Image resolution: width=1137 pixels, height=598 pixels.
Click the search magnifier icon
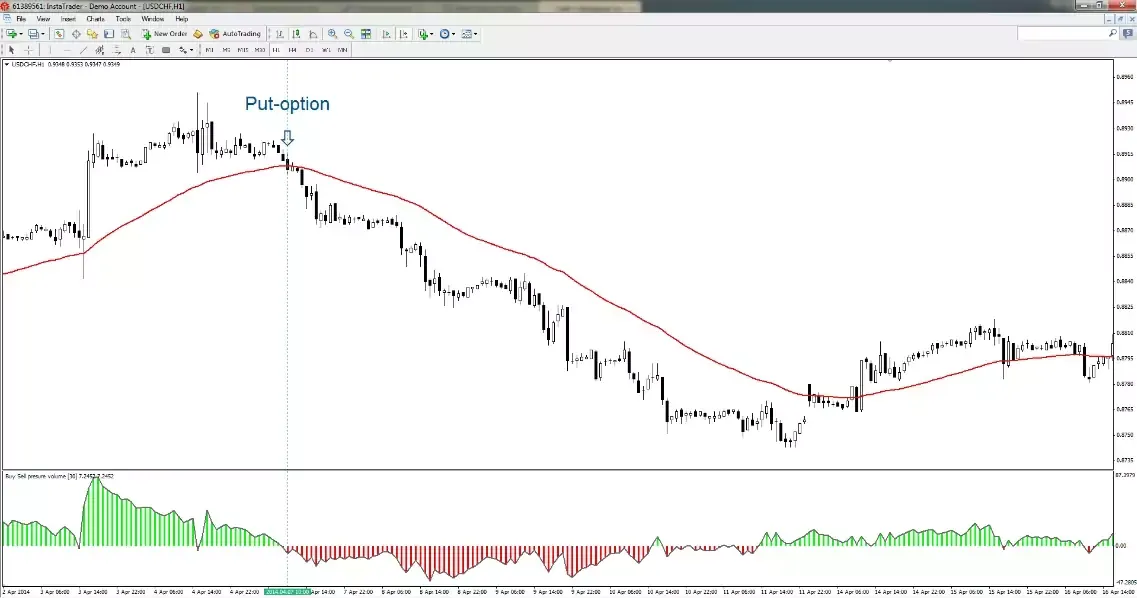point(1112,33)
